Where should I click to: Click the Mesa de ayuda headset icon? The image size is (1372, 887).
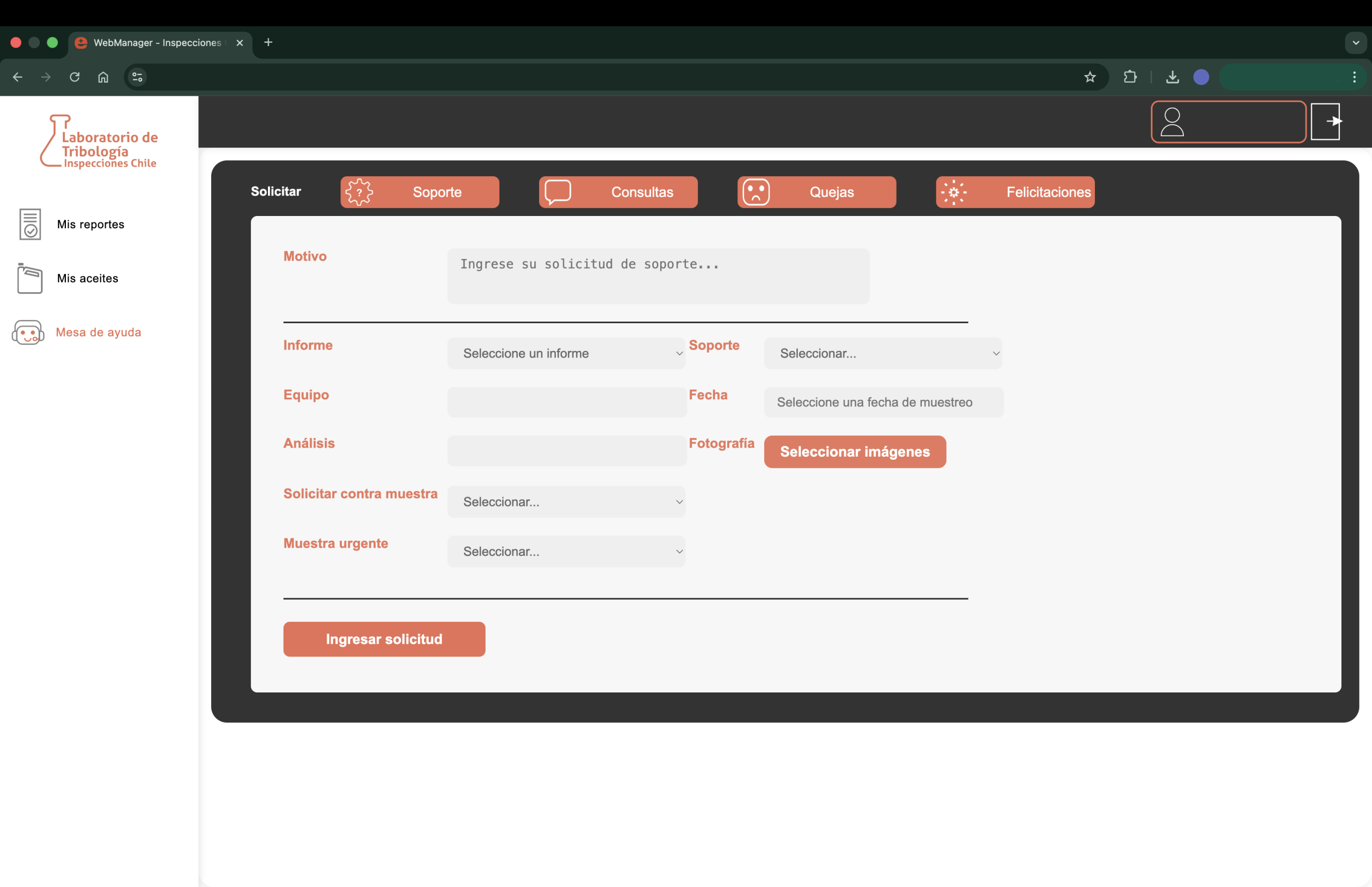[x=28, y=332]
